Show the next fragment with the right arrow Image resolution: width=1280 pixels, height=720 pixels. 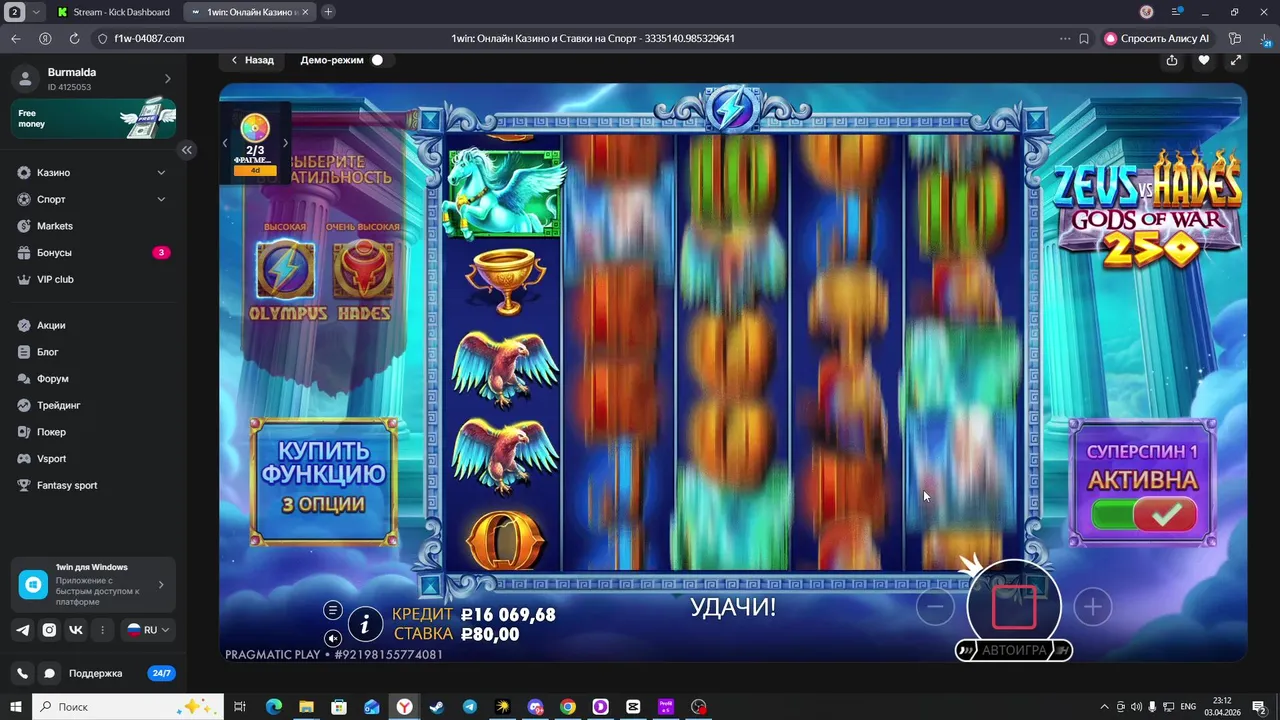(x=285, y=143)
